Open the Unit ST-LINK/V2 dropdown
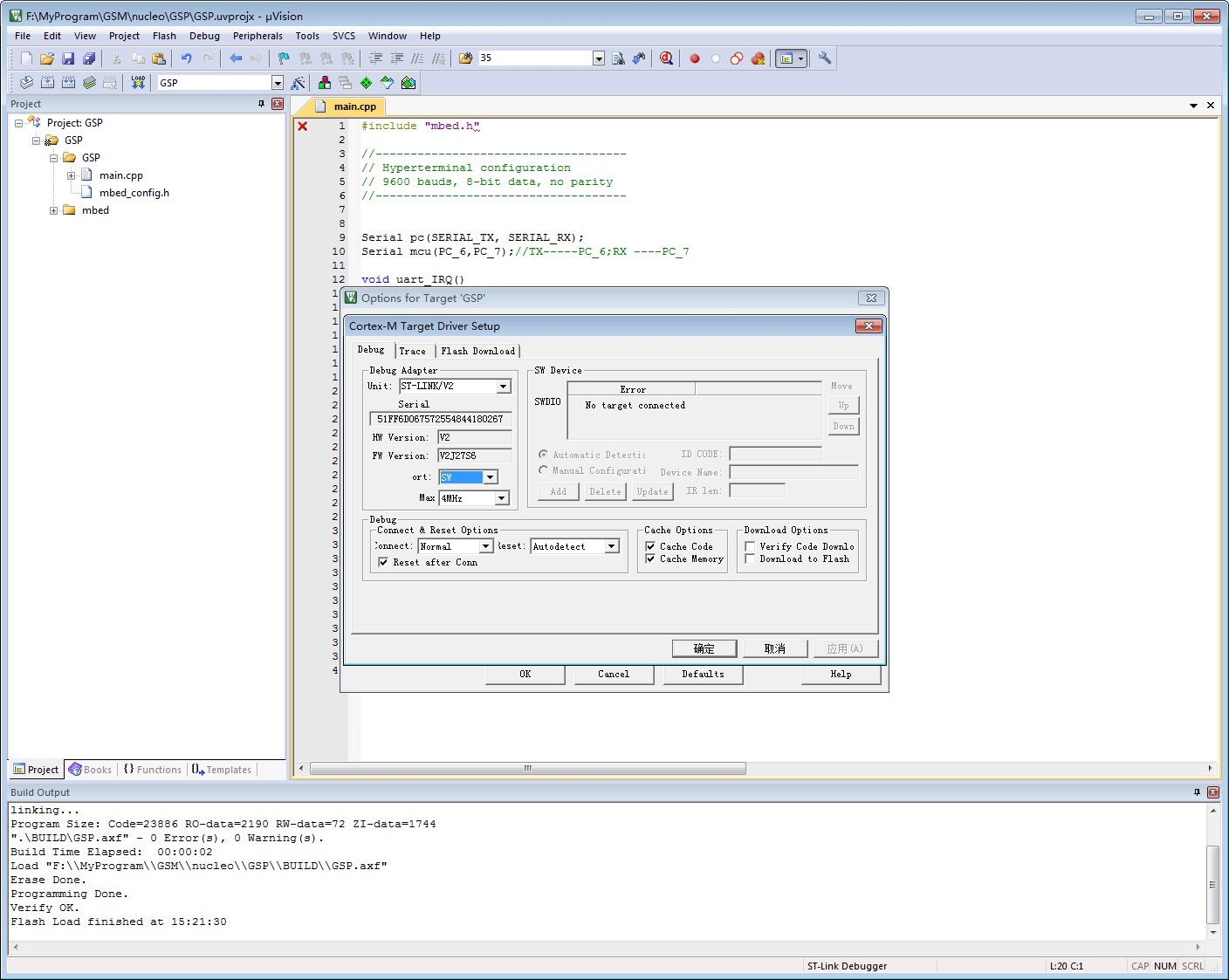Image resolution: width=1229 pixels, height=980 pixels. [504, 387]
